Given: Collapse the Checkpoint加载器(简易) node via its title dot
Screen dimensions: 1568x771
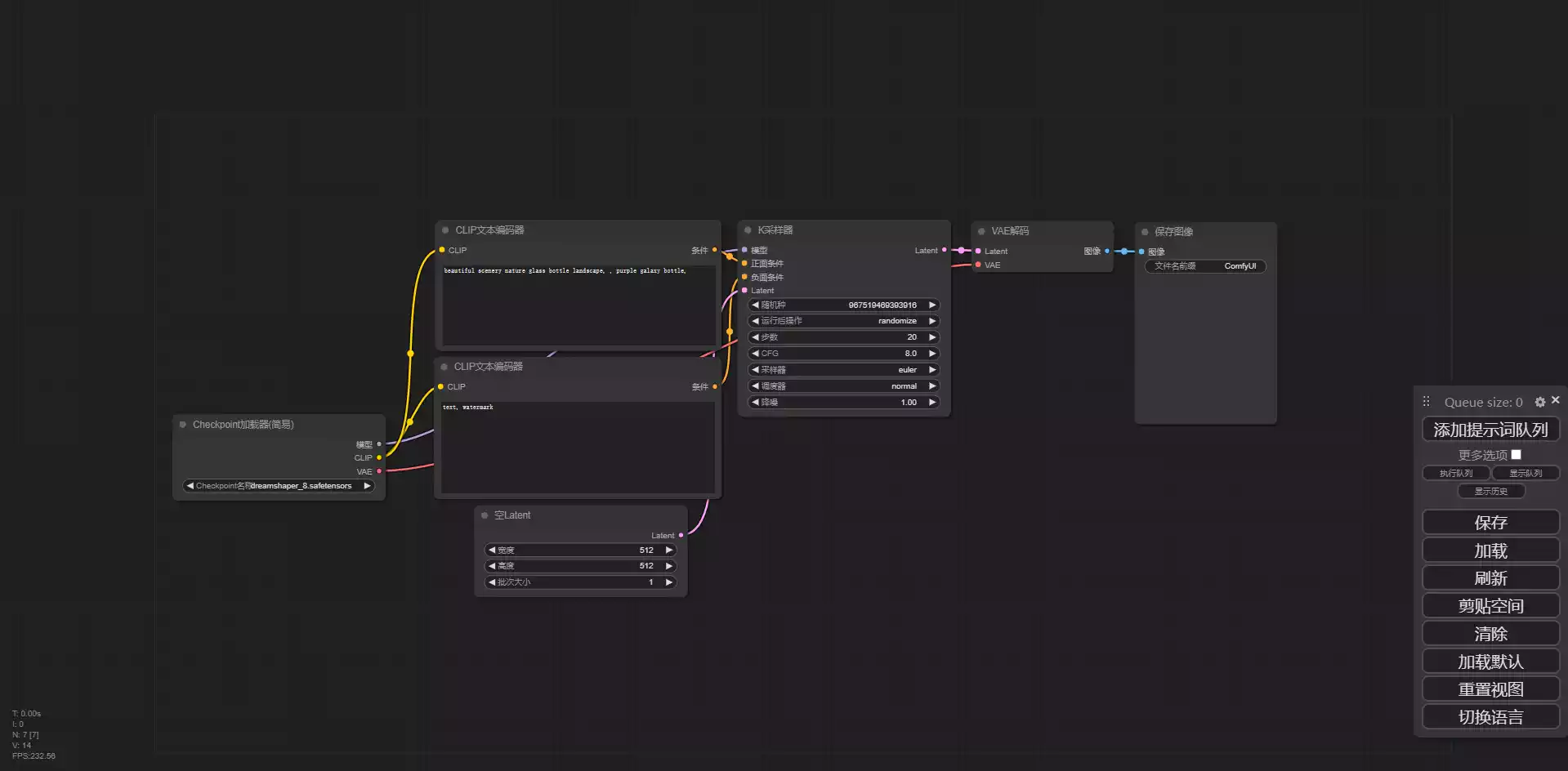Looking at the screenshot, I should pyautogui.click(x=182, y=424).
